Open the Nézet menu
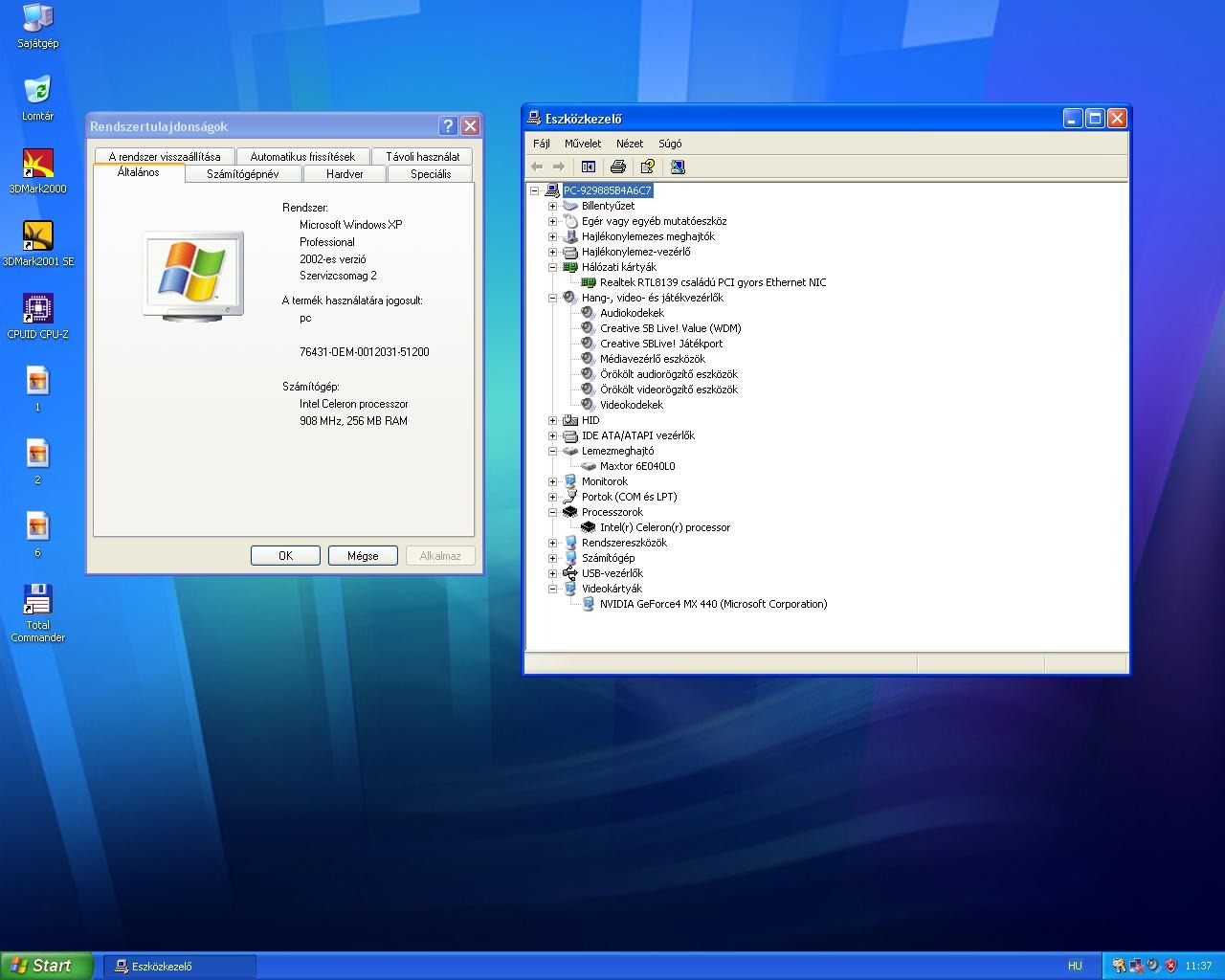This screenshot has width=1225, height=980. point(630,144)
